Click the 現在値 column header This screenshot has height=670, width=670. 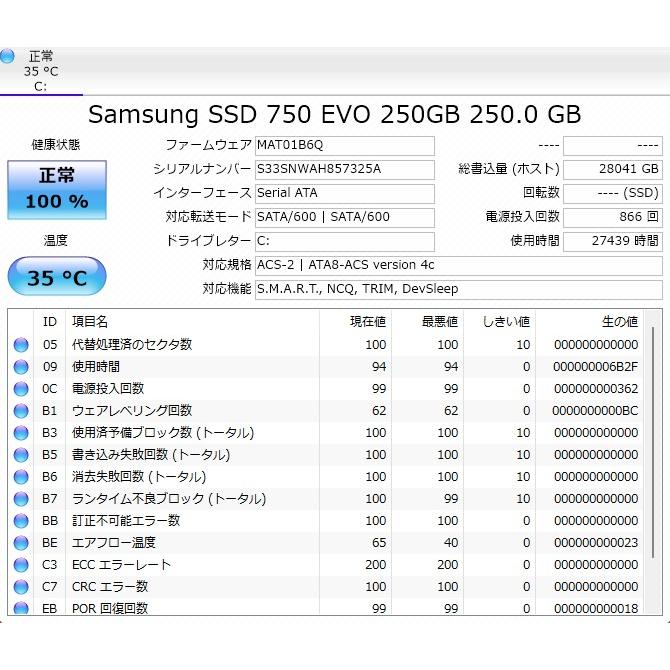356,321
